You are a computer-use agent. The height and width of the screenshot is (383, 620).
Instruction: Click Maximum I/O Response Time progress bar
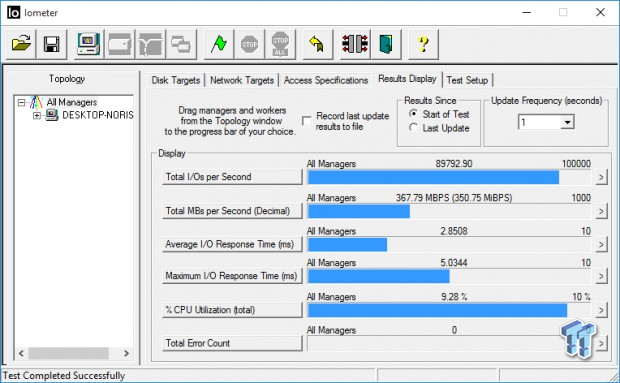click(x=450, y=276)
